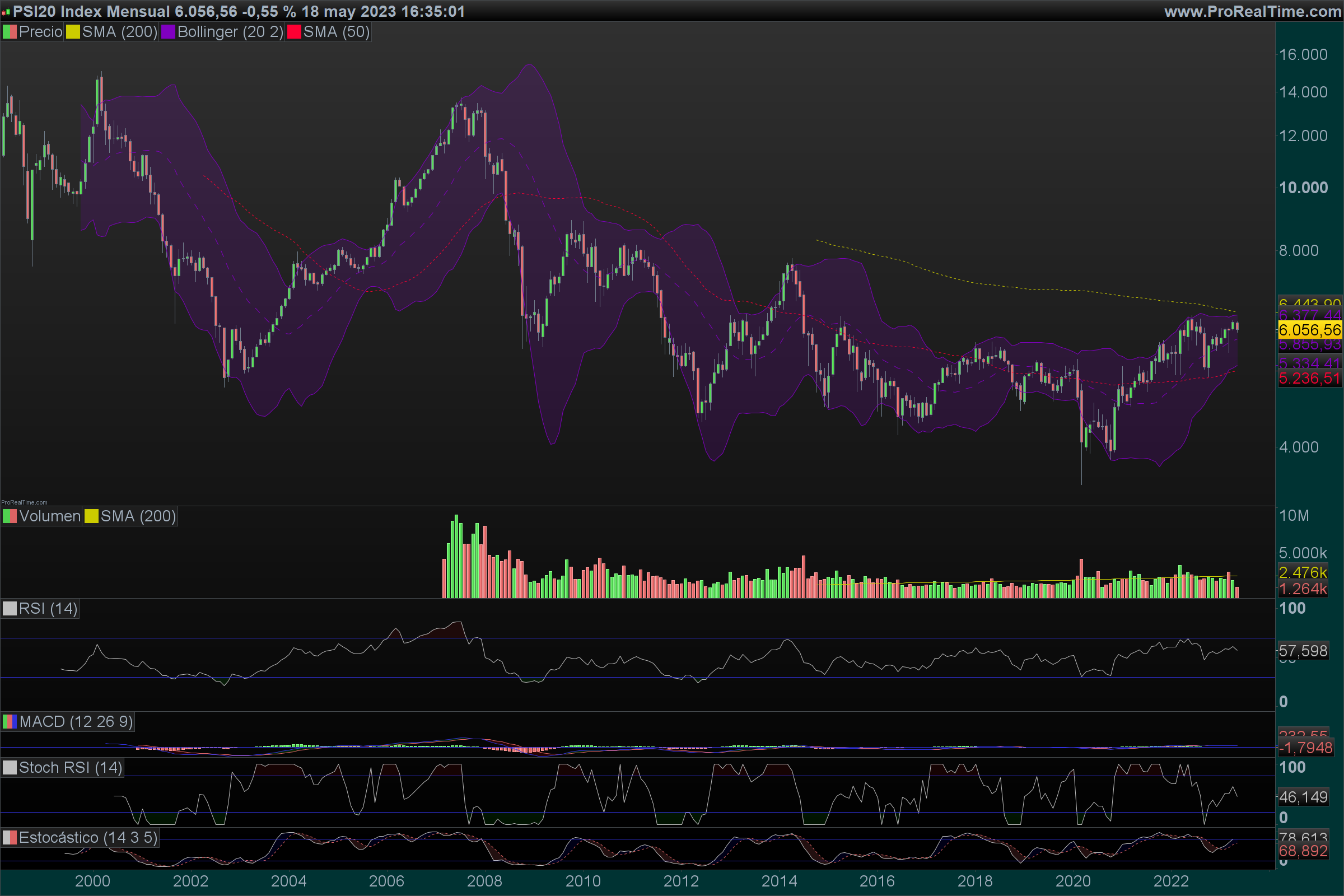Click the Volumen panel legend icon

point(10,516)
